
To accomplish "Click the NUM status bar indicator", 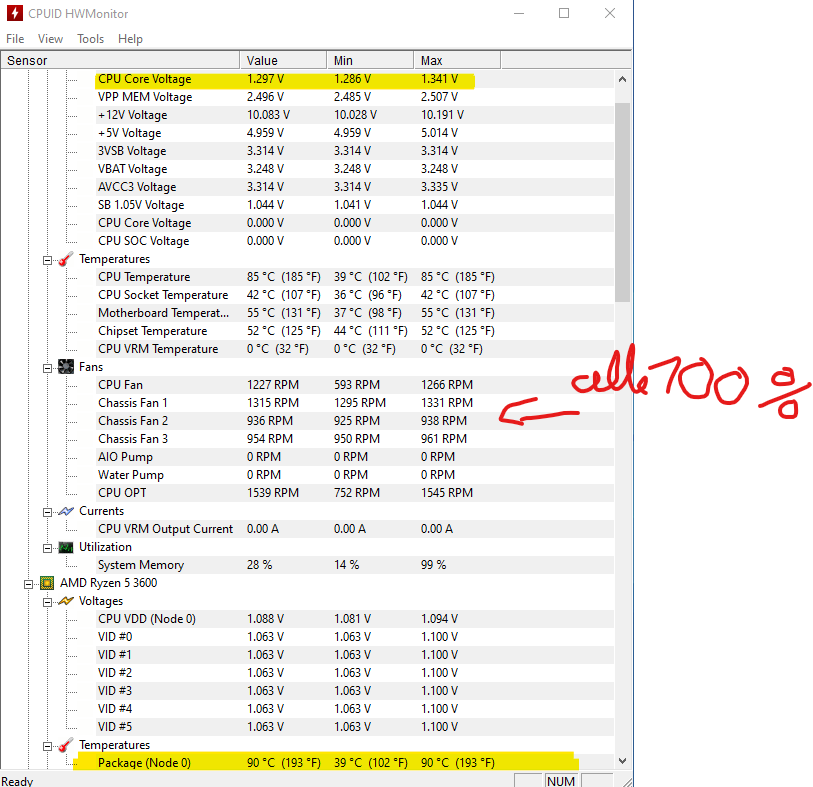I will (x=560, y=781).
